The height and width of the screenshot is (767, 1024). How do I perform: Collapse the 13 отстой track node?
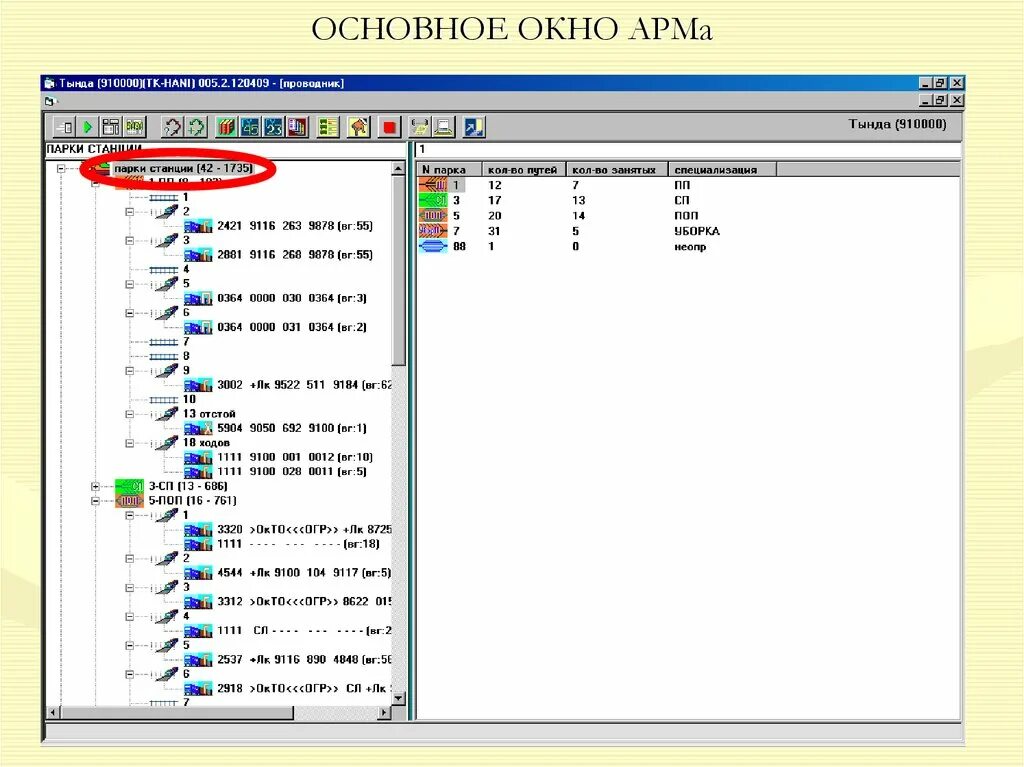click(129, 414)
